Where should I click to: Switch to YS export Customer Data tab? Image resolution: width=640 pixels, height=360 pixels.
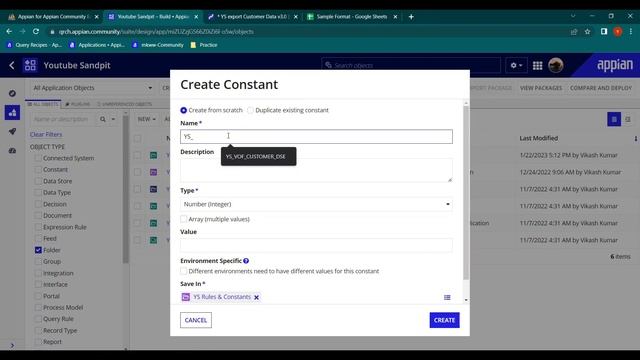click(x=252, y=17)
